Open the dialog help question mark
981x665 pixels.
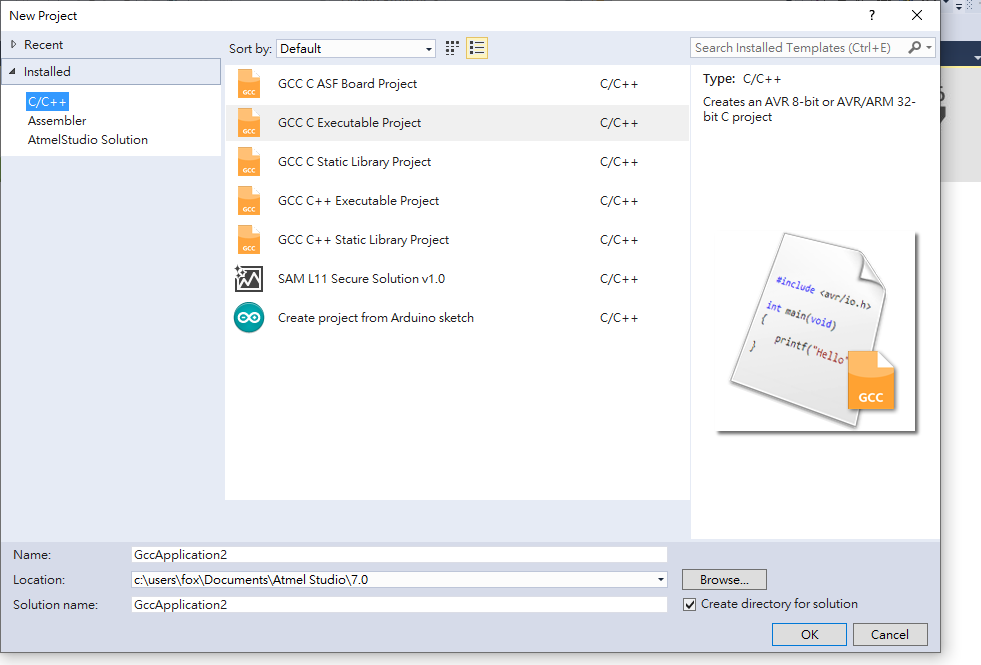[872, 16]
